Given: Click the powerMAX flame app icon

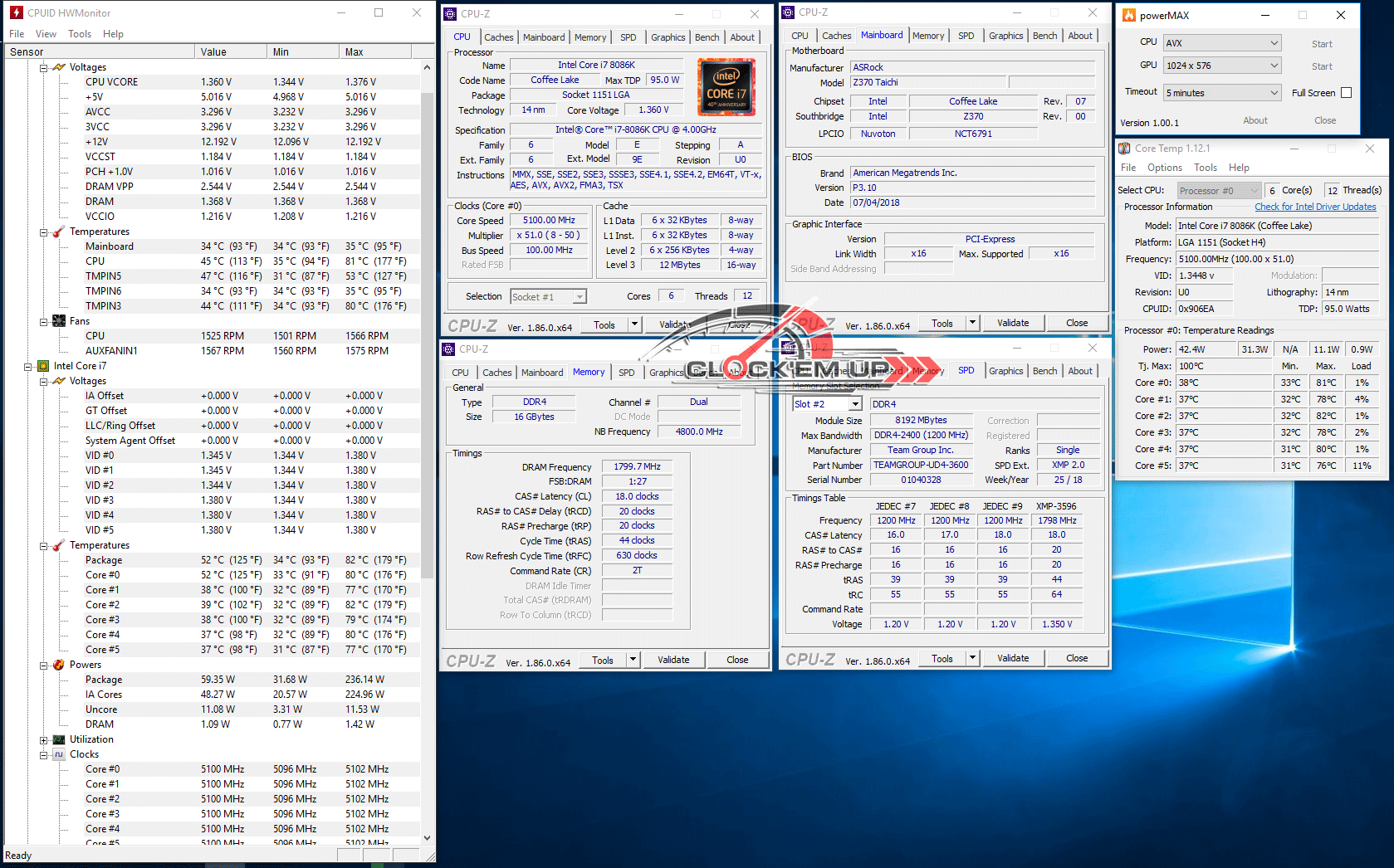Looking at the screenshot, I should coord(1129,15).
